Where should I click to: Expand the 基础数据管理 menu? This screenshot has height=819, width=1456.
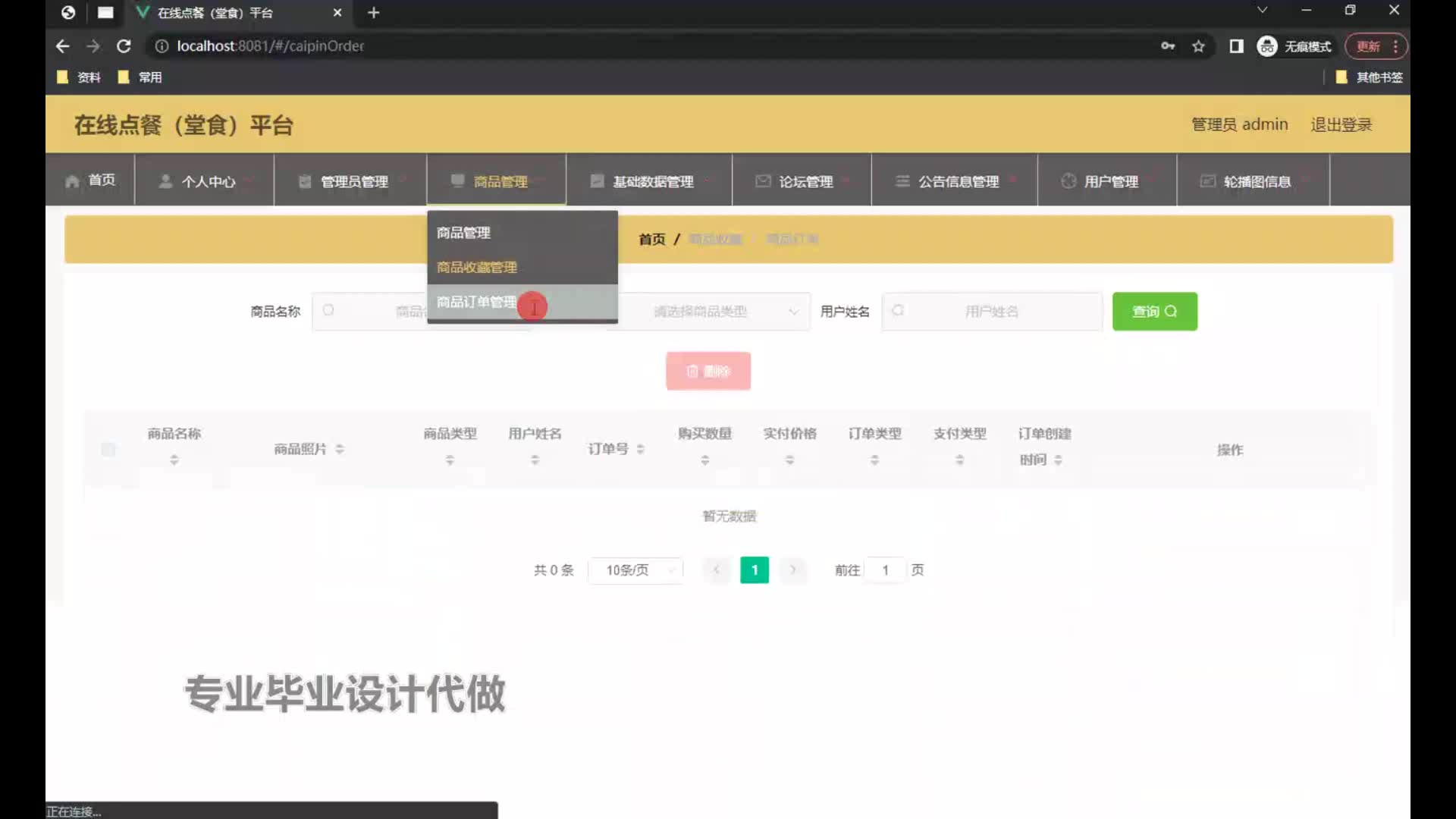(x=652, y=181)
